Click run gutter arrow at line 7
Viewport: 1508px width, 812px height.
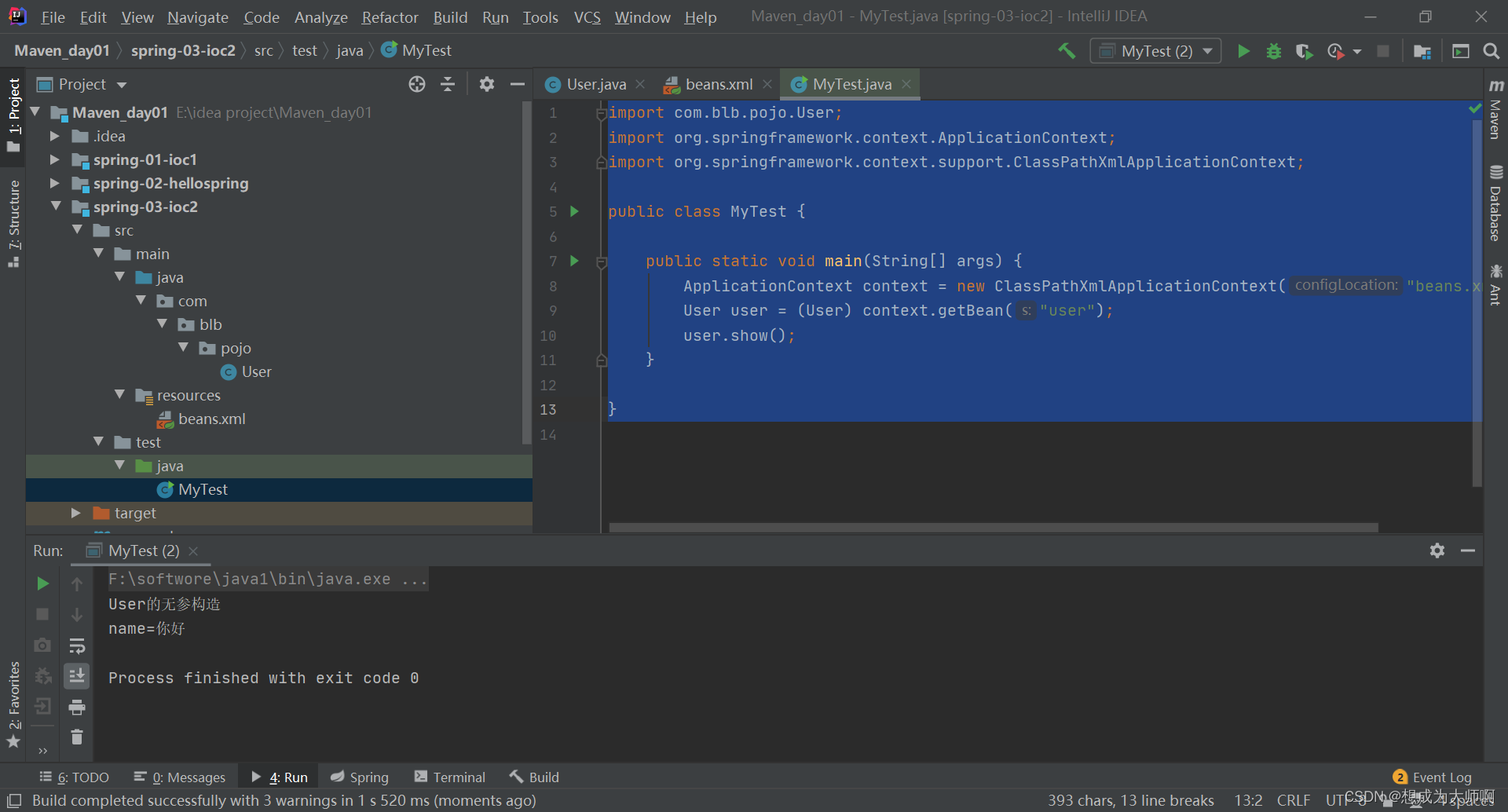tap(574, 261)
